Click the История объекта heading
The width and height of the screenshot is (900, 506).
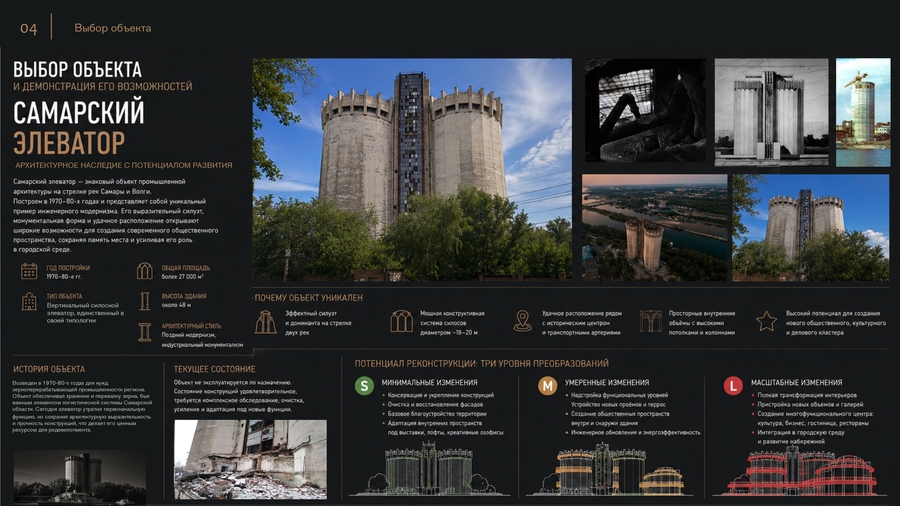click(49, 369)
